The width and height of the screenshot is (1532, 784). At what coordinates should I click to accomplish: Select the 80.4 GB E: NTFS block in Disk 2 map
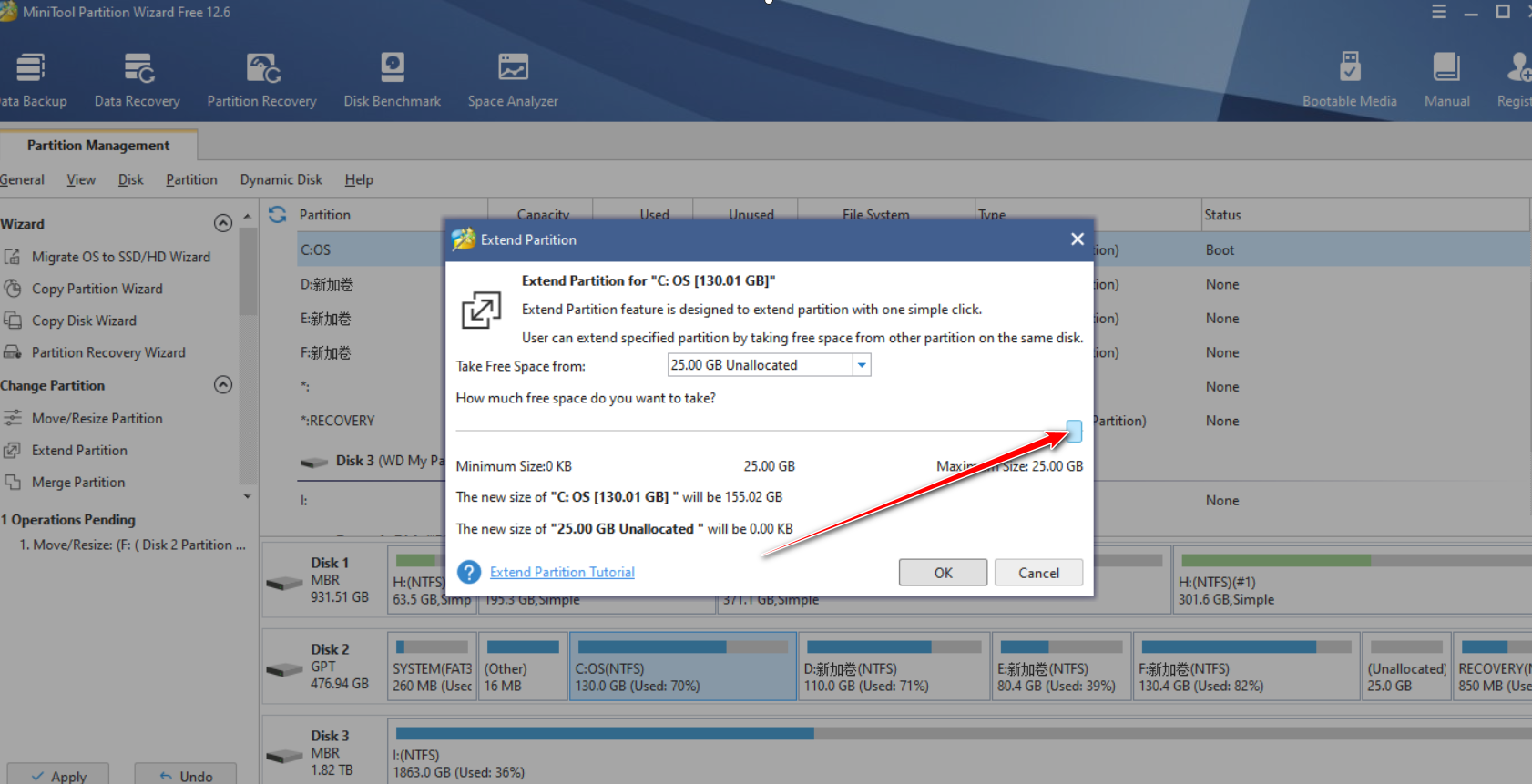click(1061, 667)
